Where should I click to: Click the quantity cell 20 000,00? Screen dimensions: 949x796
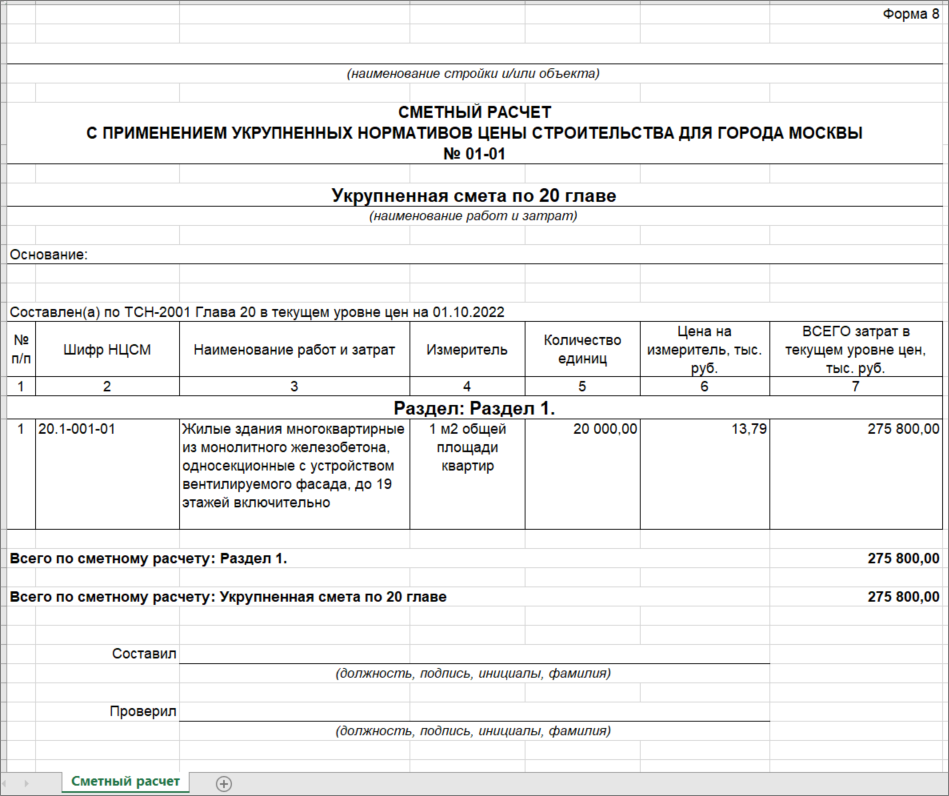[x=582, y=428]
